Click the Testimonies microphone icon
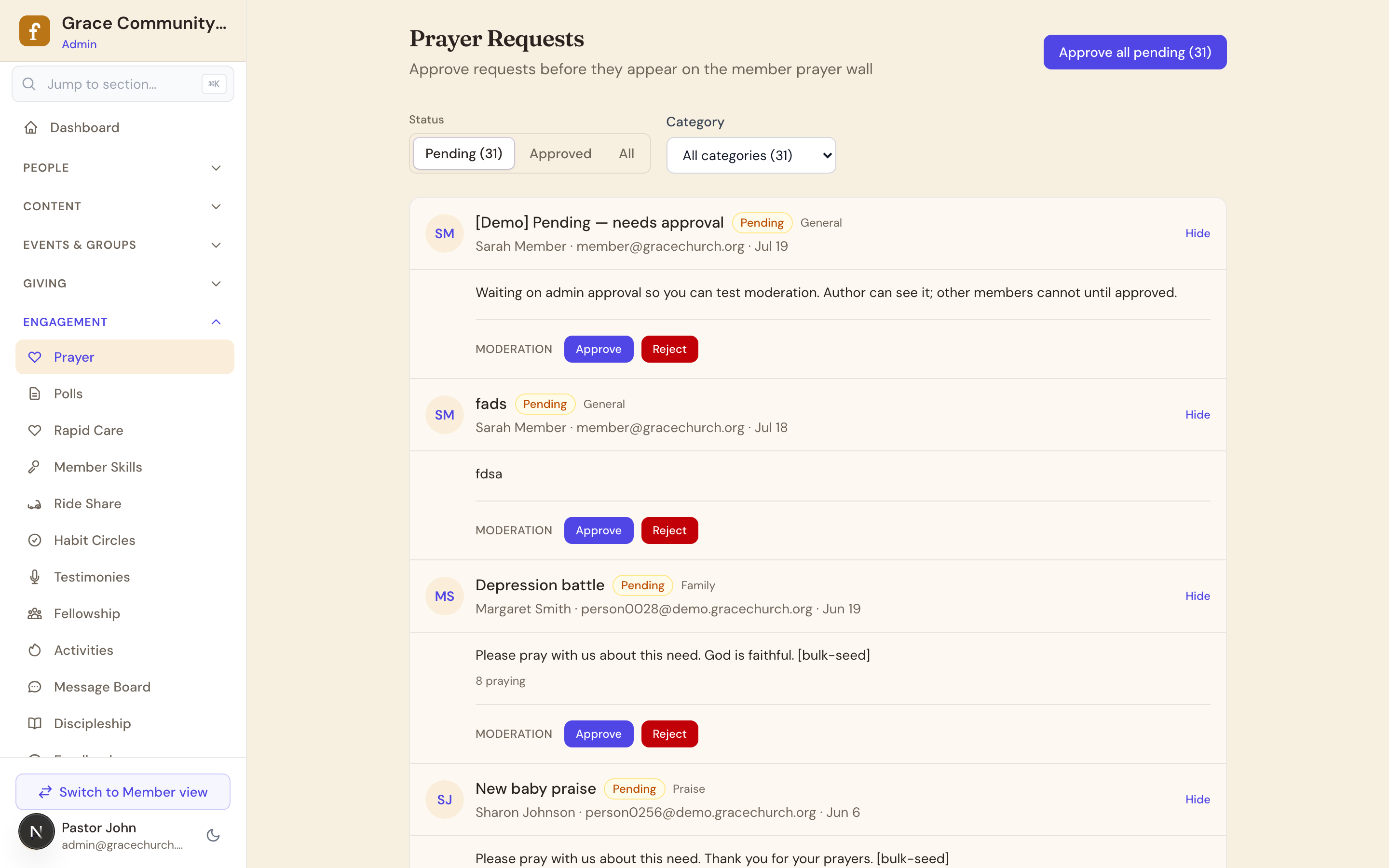The height and width of the screenshot is (868, 1389). tap(35, 577)
